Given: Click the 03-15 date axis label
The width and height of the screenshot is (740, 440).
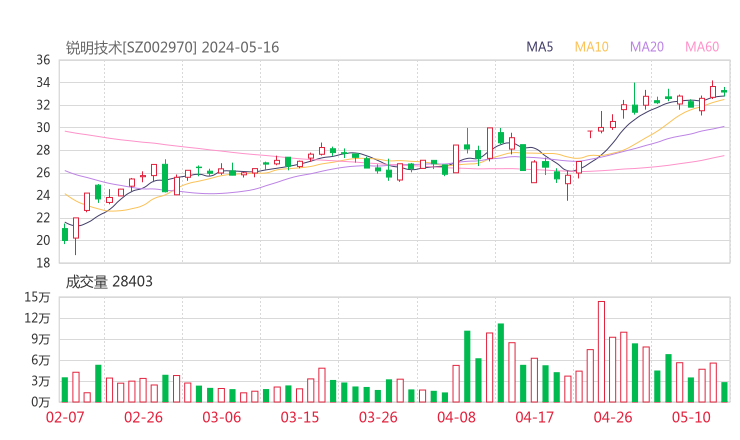Looking at the screenshot, I should (300, 417).
